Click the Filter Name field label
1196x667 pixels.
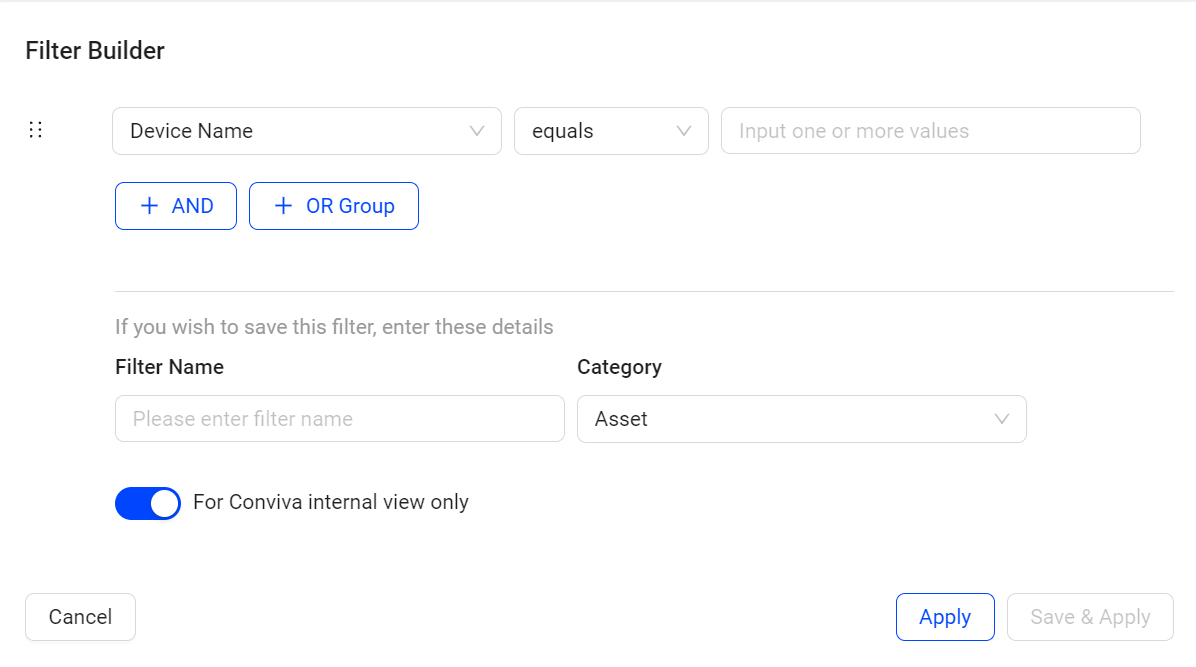[169, 367]
